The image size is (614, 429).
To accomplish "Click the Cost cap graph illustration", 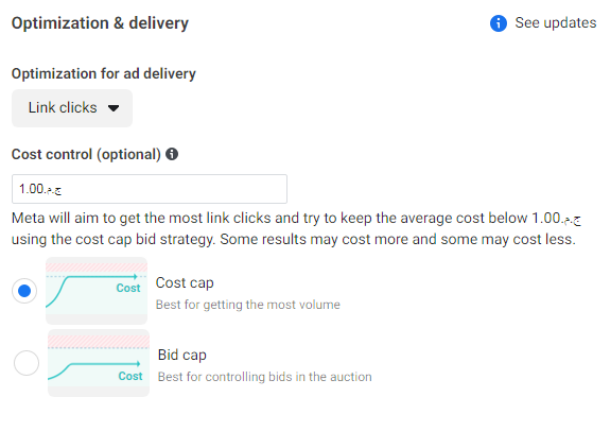I will [x=97, y=291].
